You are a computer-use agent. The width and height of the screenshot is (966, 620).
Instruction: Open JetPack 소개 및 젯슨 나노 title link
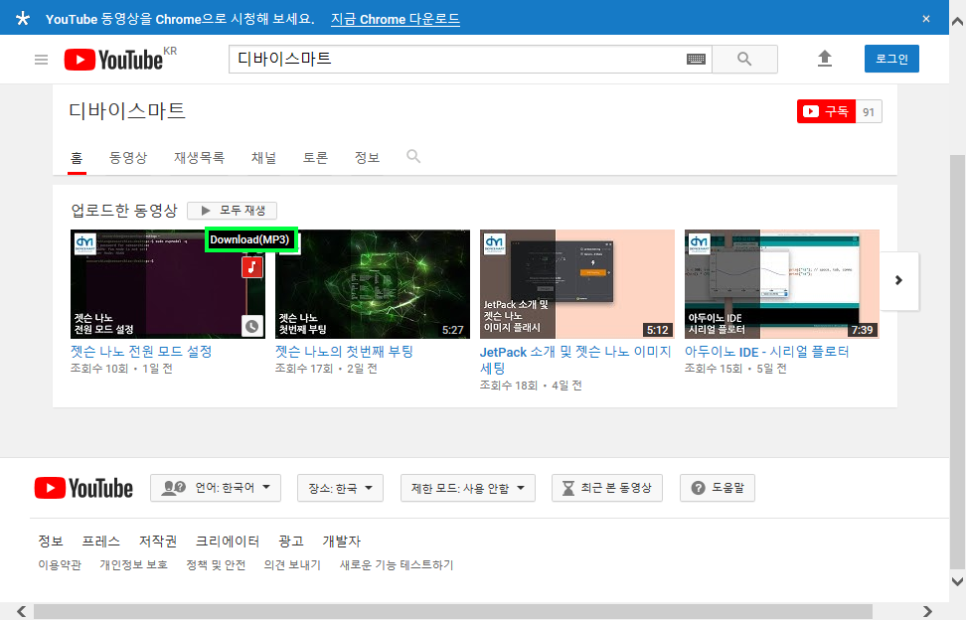click(x=575, y=360)
